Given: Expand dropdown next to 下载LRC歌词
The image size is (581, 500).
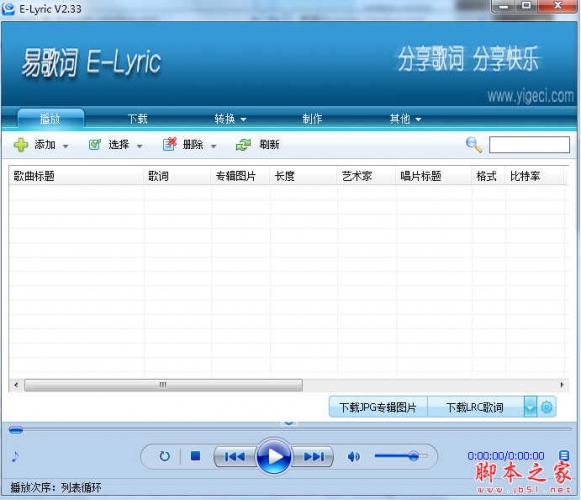Looking at the screenshot, I should point(531,407).
